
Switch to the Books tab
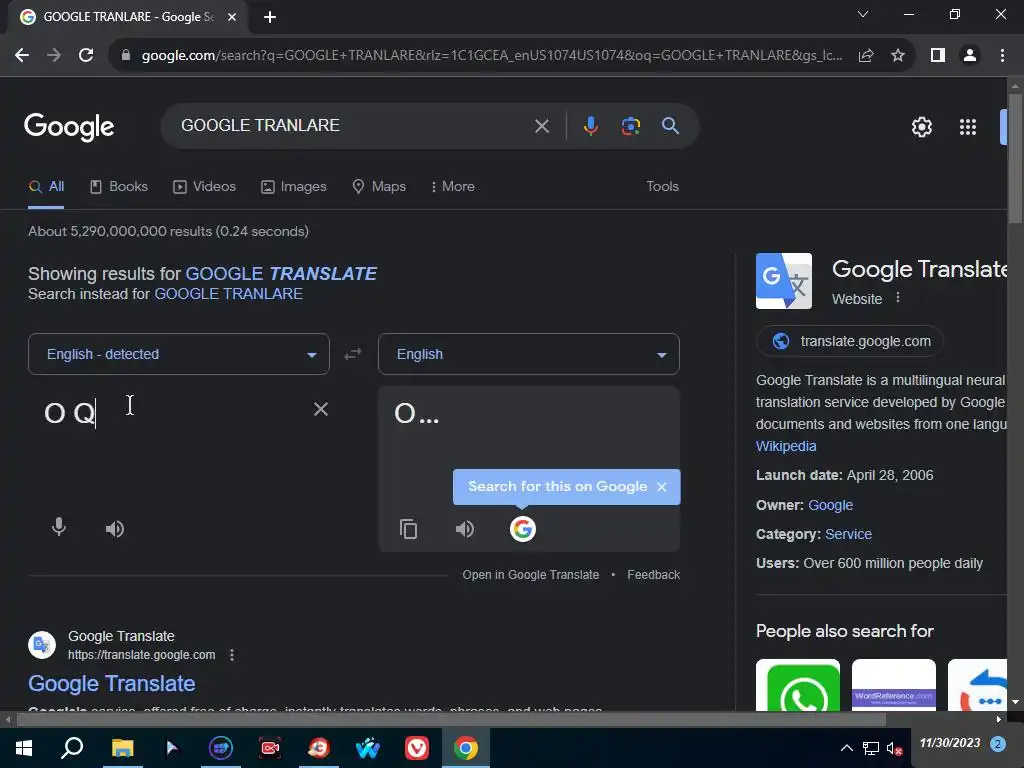pyautogui.click(x=119, y=187)
